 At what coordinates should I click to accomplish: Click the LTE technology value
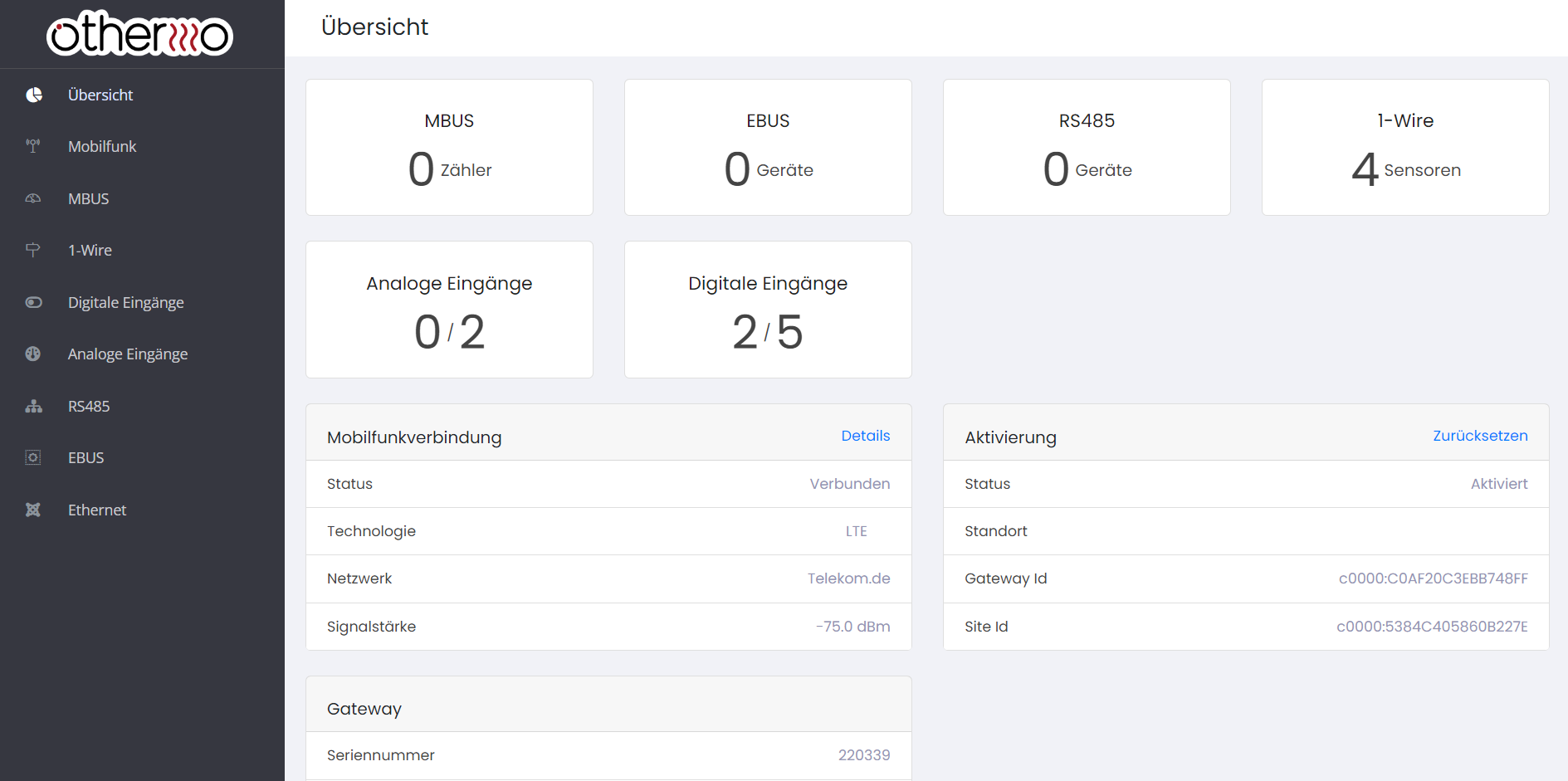click(x=857, y=531)
